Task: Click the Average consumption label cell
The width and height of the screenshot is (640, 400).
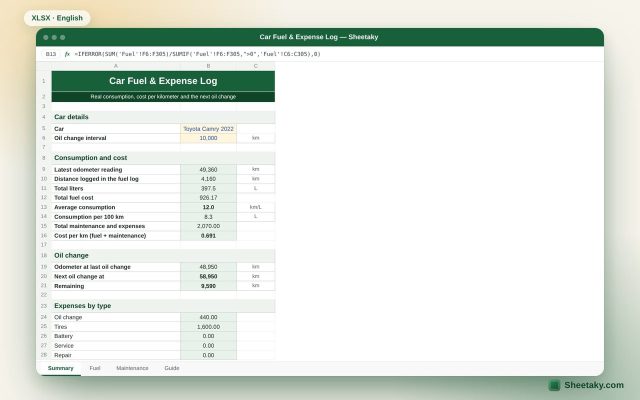Action: pyautogui.click(x=116, y=207)
